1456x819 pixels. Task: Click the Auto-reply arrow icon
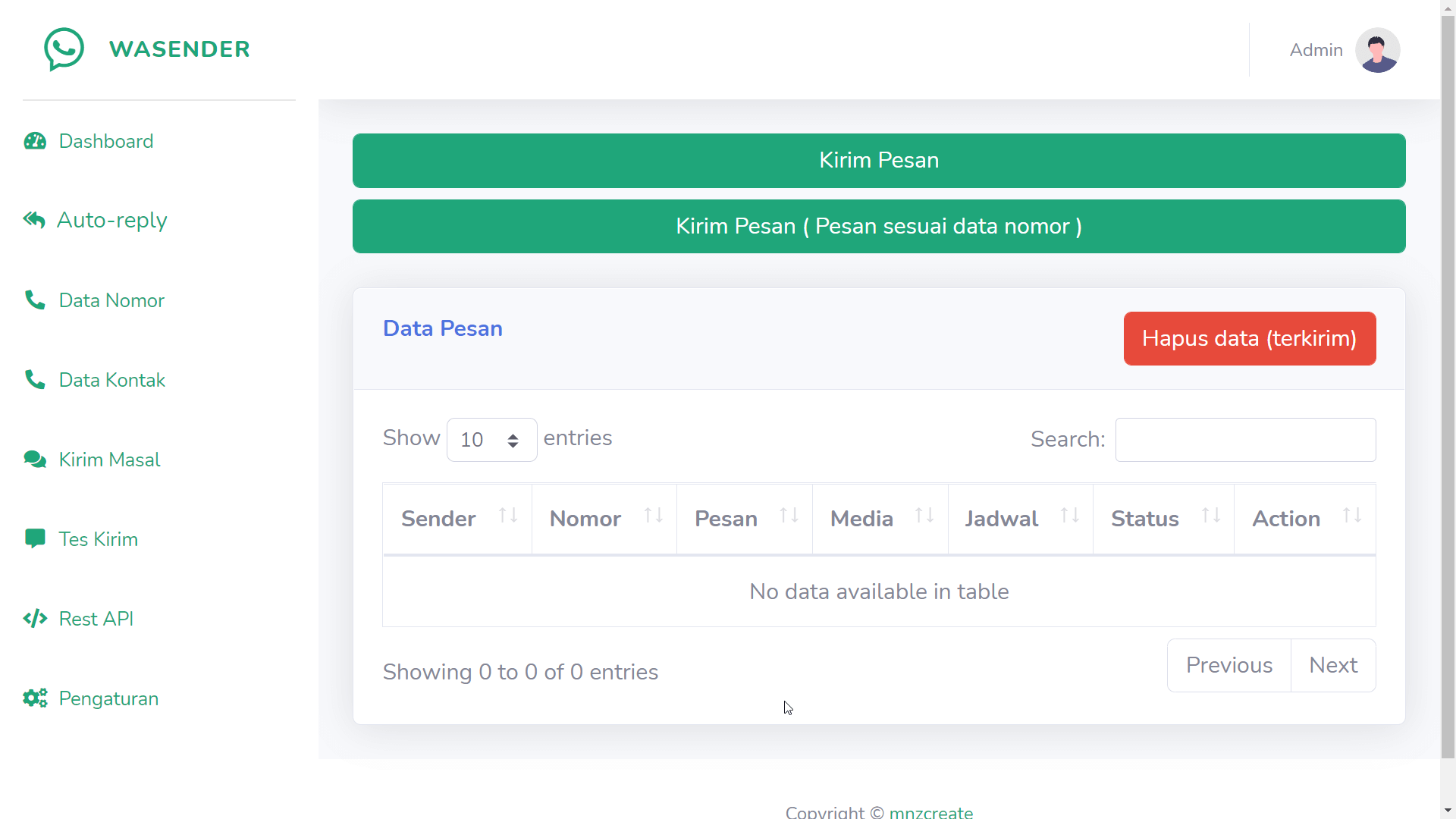(x=34, y=220)
